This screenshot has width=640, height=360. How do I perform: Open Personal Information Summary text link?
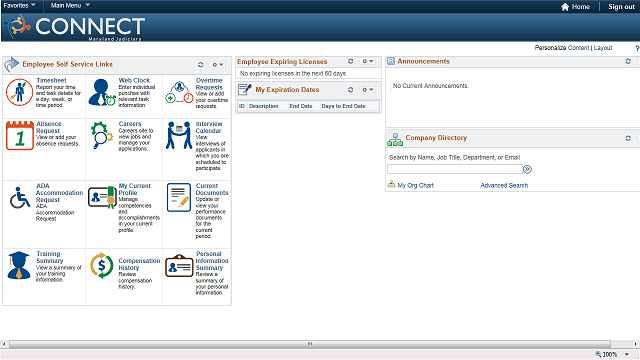pos(212,261)
